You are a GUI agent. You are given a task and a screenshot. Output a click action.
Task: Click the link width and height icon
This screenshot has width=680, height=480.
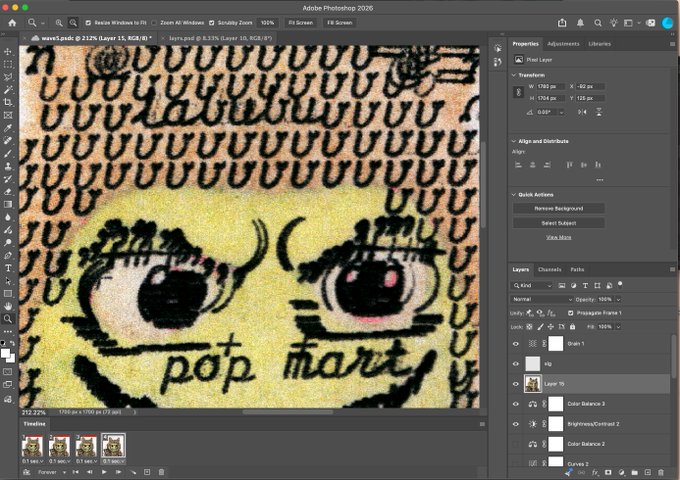518,92
